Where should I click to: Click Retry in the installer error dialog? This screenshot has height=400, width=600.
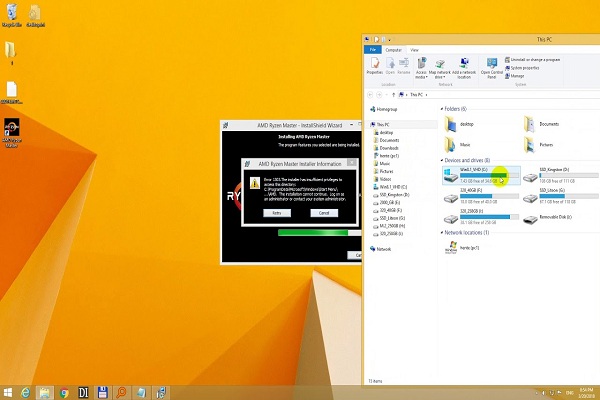click(277, 213)
